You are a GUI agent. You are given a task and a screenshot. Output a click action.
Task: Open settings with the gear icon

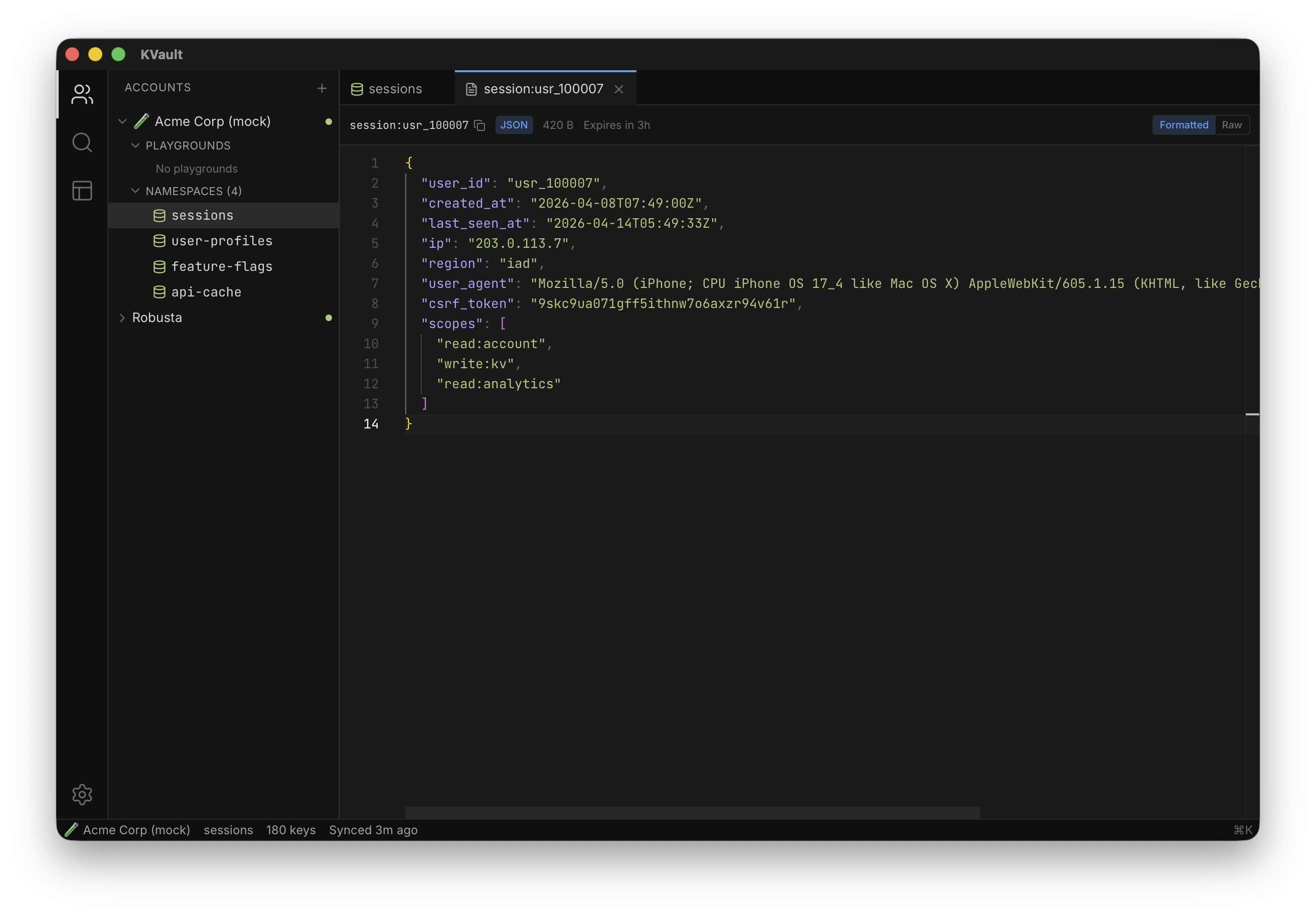point(82,795)
